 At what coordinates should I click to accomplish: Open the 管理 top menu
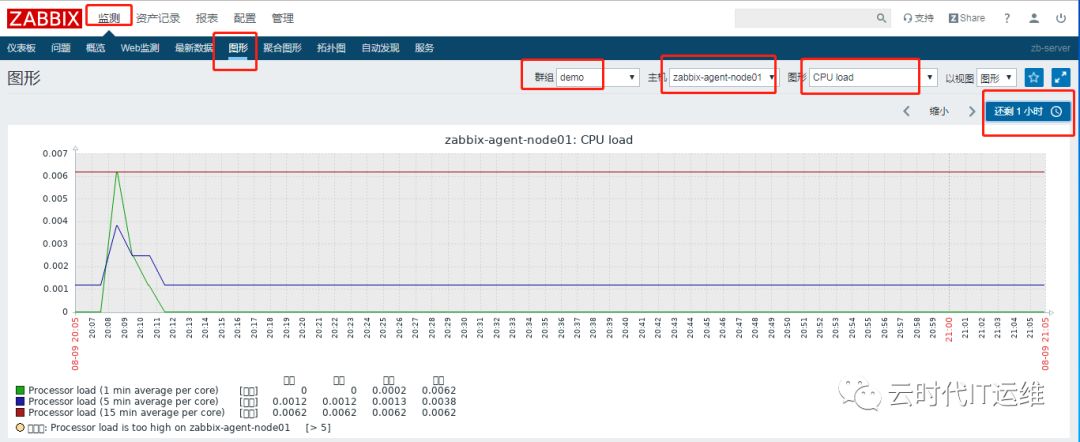(282, 19)
